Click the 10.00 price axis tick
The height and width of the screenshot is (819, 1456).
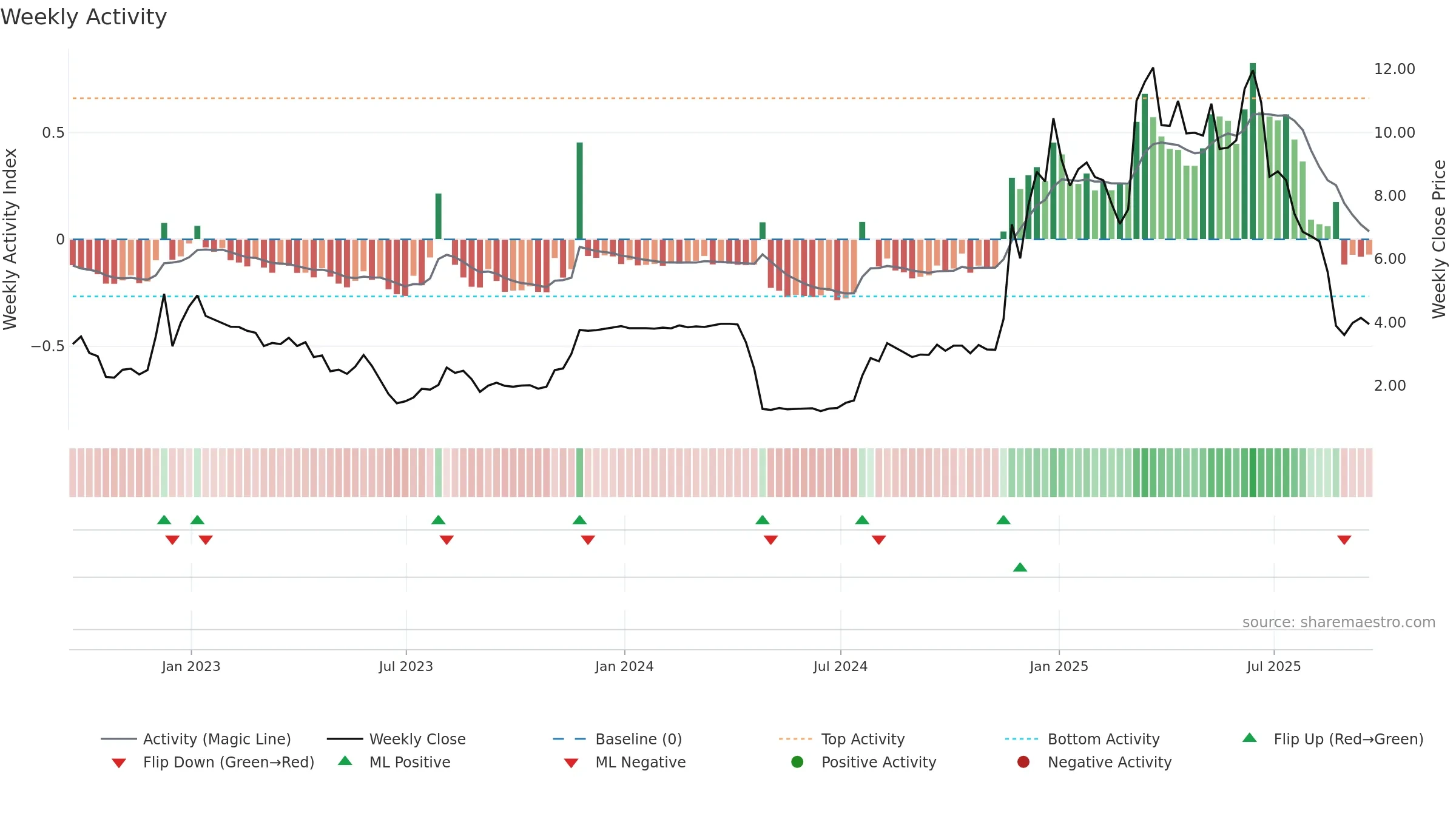click(x=1395, y=132)
